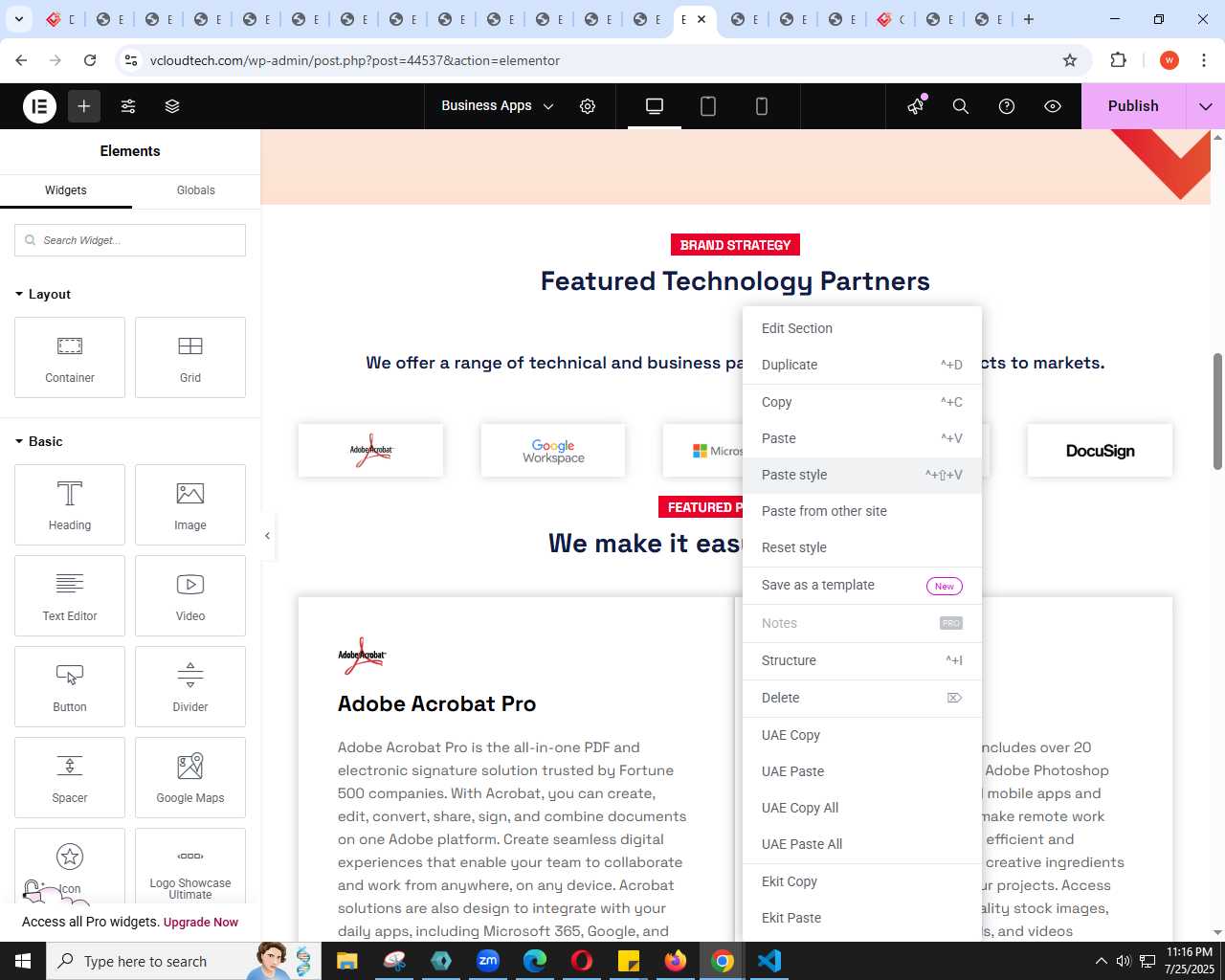Open the Business Apps document dropdown
Viewport: 1225px width, 980px height.
point(498,106)
